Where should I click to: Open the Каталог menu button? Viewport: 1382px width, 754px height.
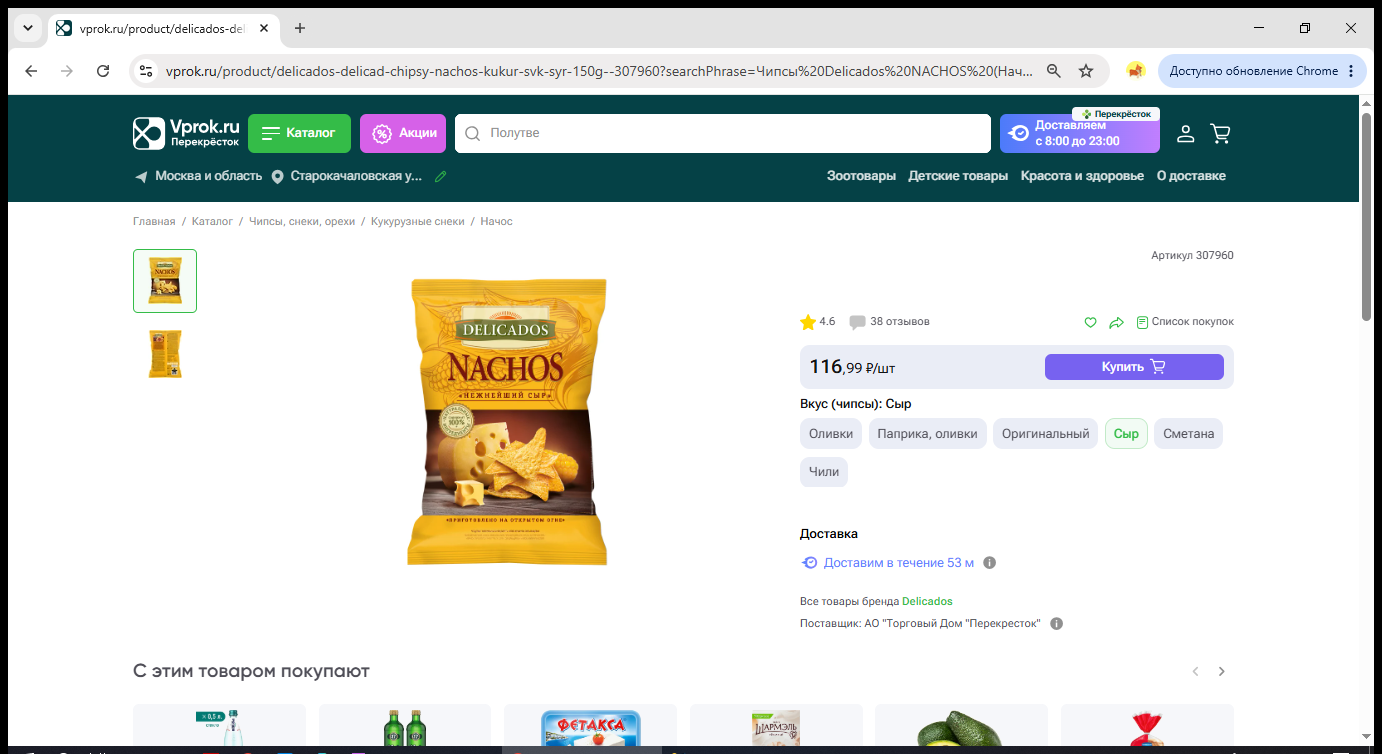[299, 133]
